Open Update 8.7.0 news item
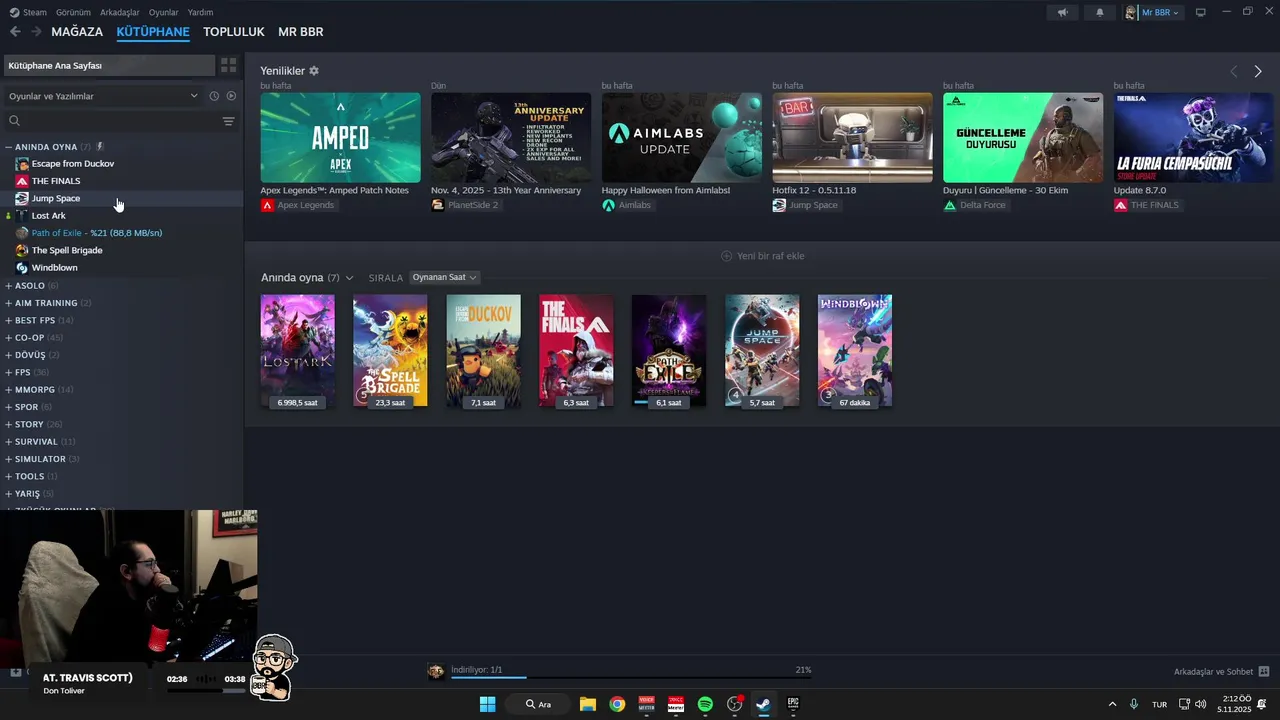The image size is (1280, 720). (1140, 190)
